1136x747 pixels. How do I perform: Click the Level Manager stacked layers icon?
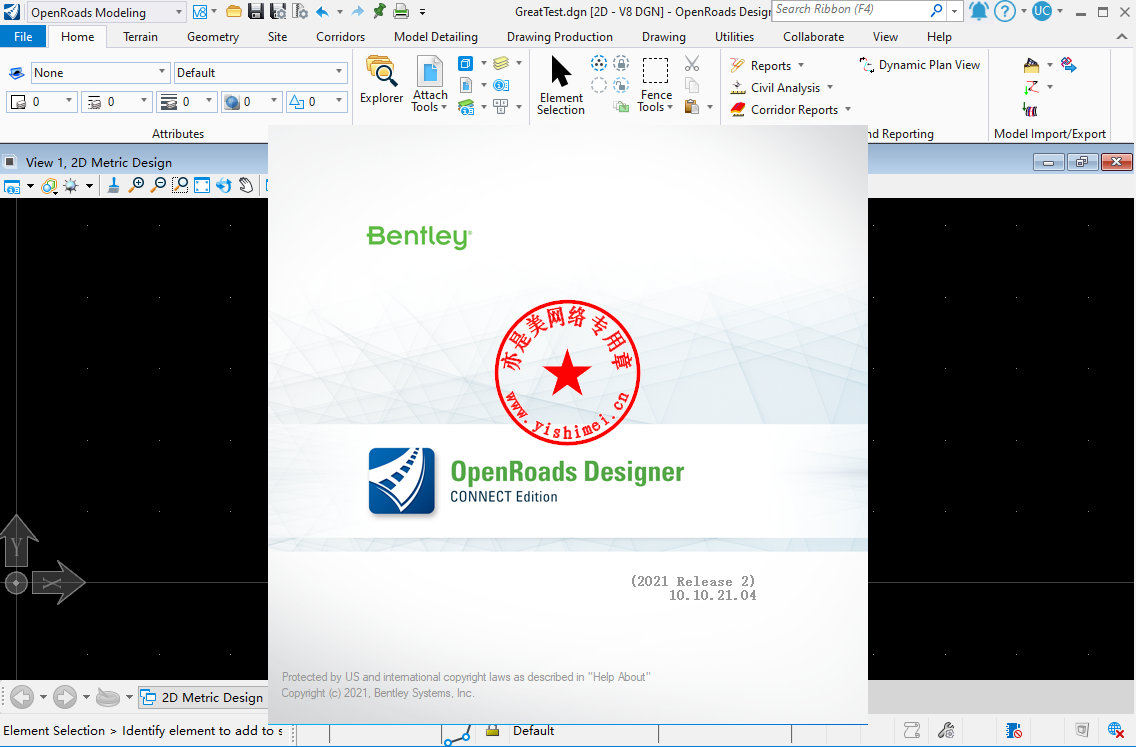pyautogui.click(x=501, y=64)
